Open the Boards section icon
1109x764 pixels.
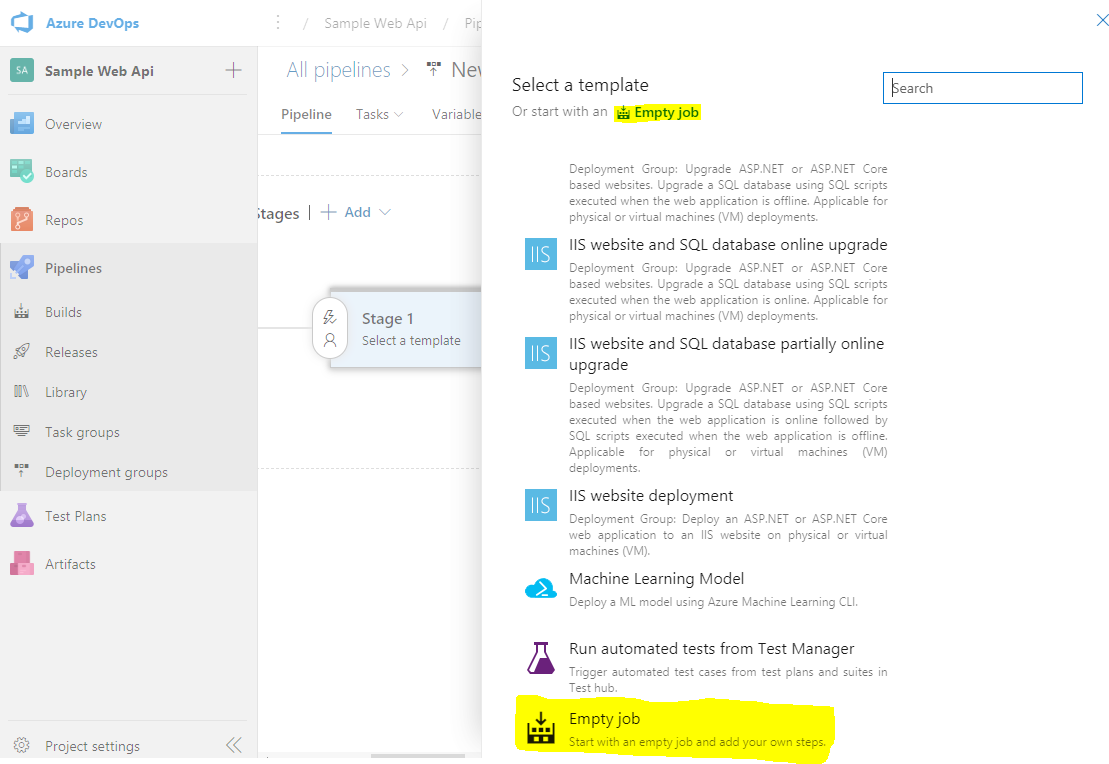pyautogui.click(x=22, y=172)
